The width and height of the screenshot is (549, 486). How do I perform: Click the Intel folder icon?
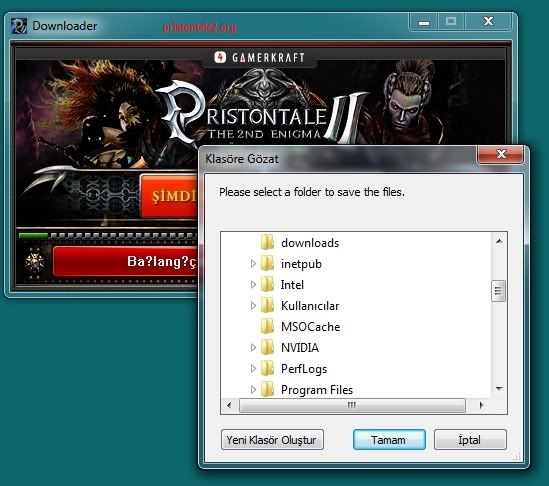coord(268,284)
